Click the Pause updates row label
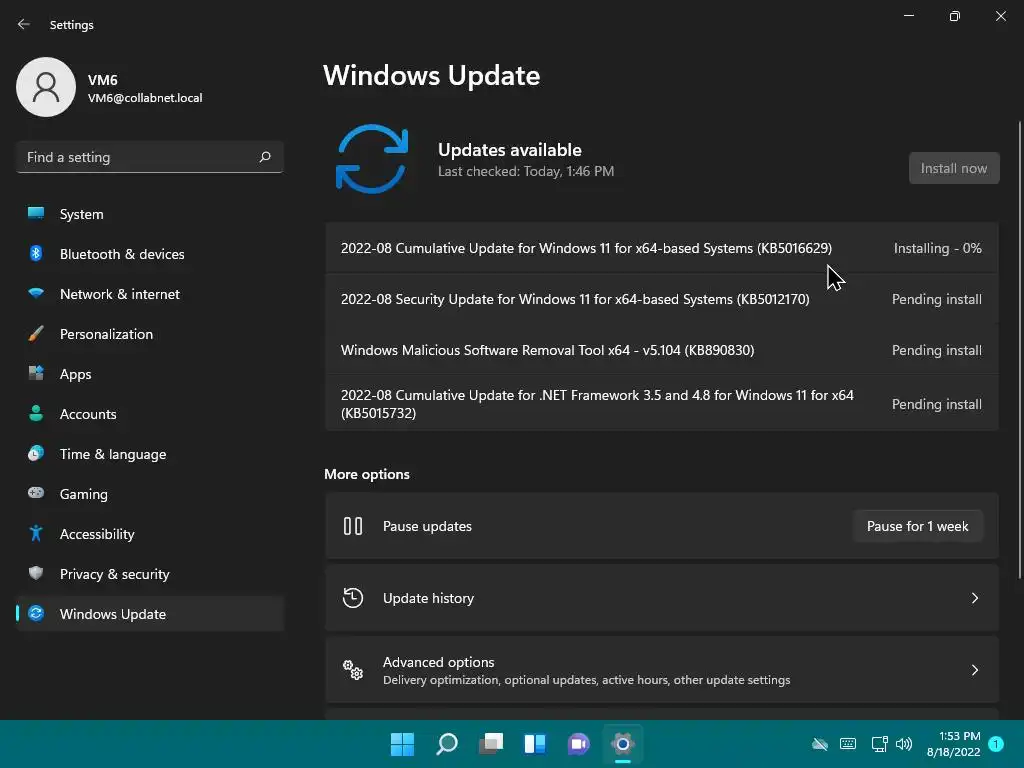The image size is (1024, 768). coord(427,526)
